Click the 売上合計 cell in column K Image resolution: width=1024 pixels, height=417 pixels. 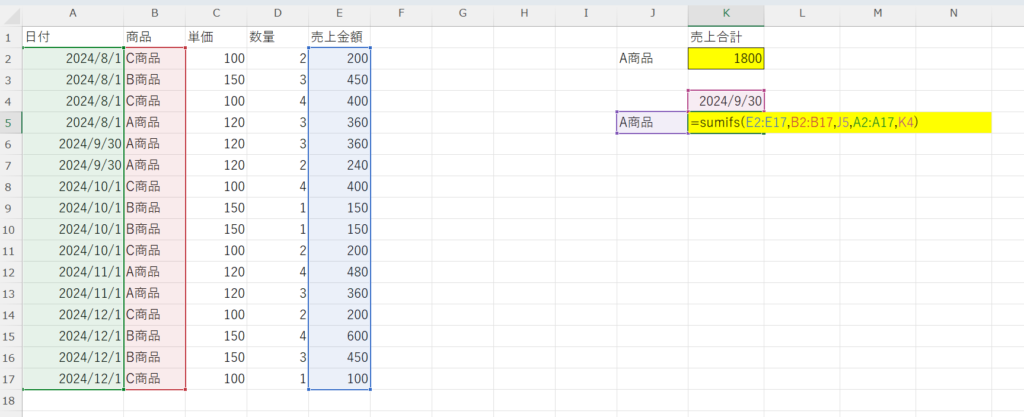(x=726, y=37)
